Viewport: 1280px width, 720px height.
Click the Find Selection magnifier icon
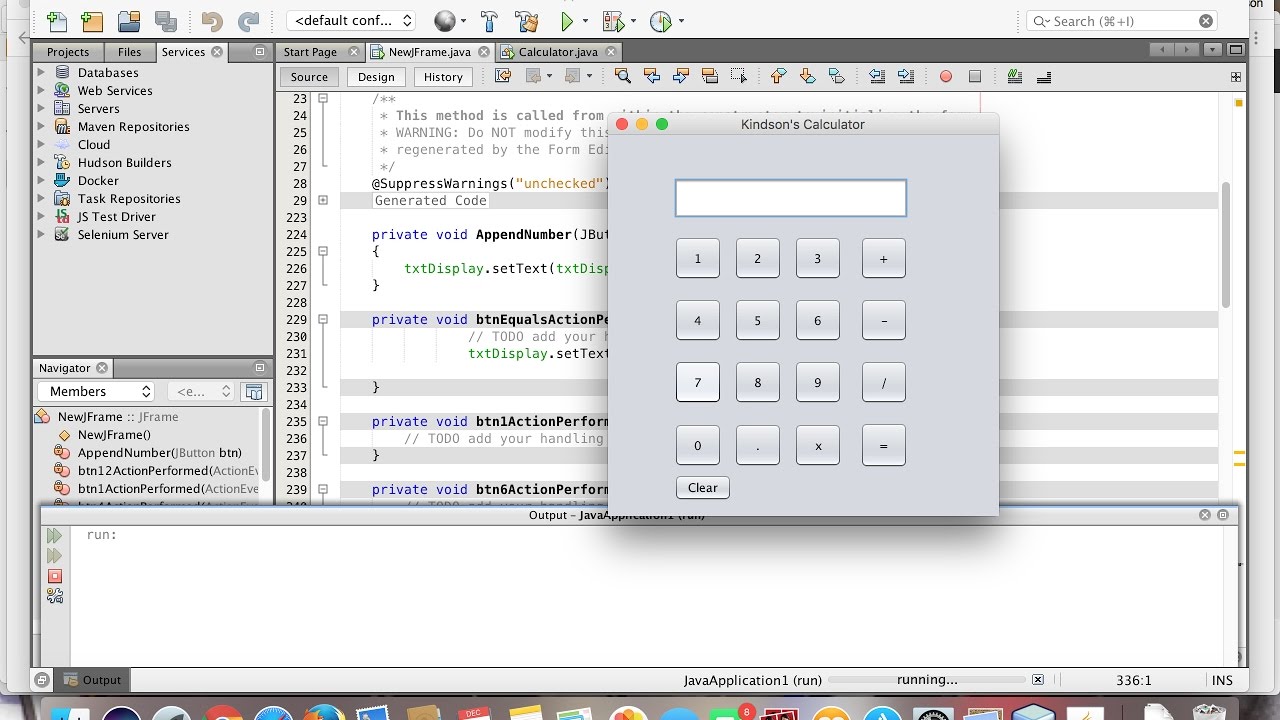point(622,76)
